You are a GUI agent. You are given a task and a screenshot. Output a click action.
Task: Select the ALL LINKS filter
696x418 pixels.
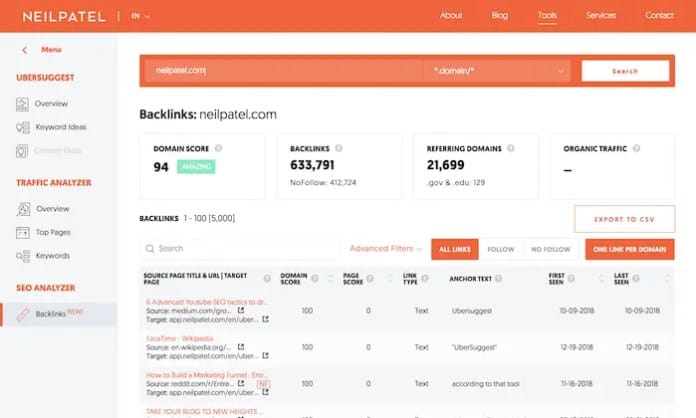(x=455, y=249)
